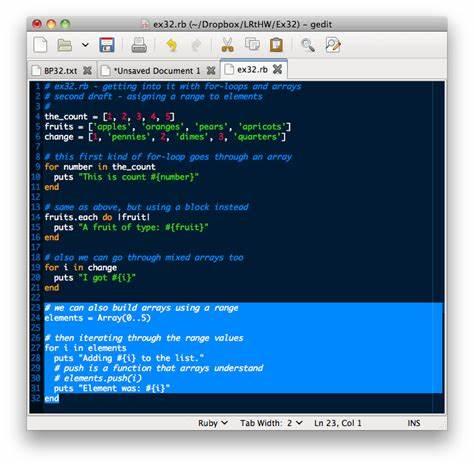The width and height of the screenshot is (474, 467).
Task: Switch to the BP32.txt tab
Action: pos(61,71)
